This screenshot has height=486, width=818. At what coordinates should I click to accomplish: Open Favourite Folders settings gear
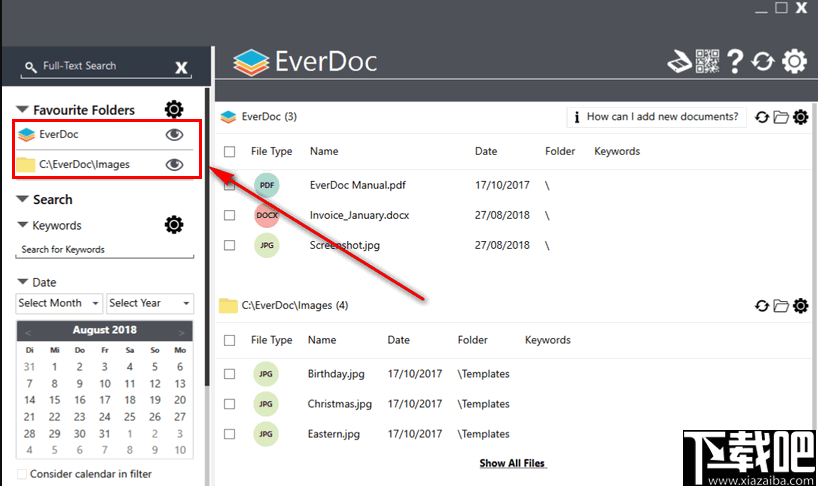click(x=174, y=110)
